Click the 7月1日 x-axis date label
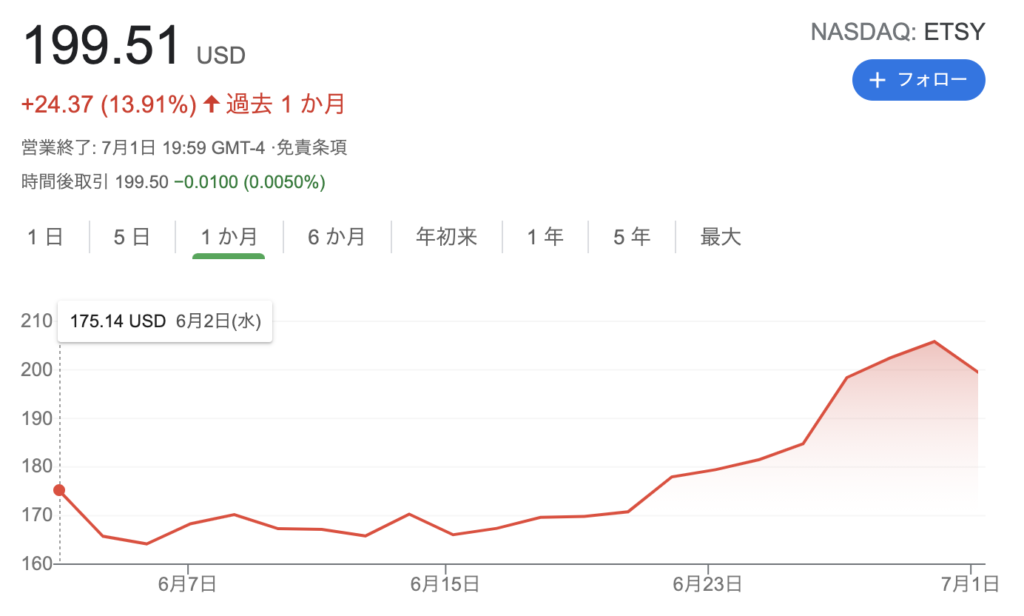The image size is (1024, 616). point(961,582)
